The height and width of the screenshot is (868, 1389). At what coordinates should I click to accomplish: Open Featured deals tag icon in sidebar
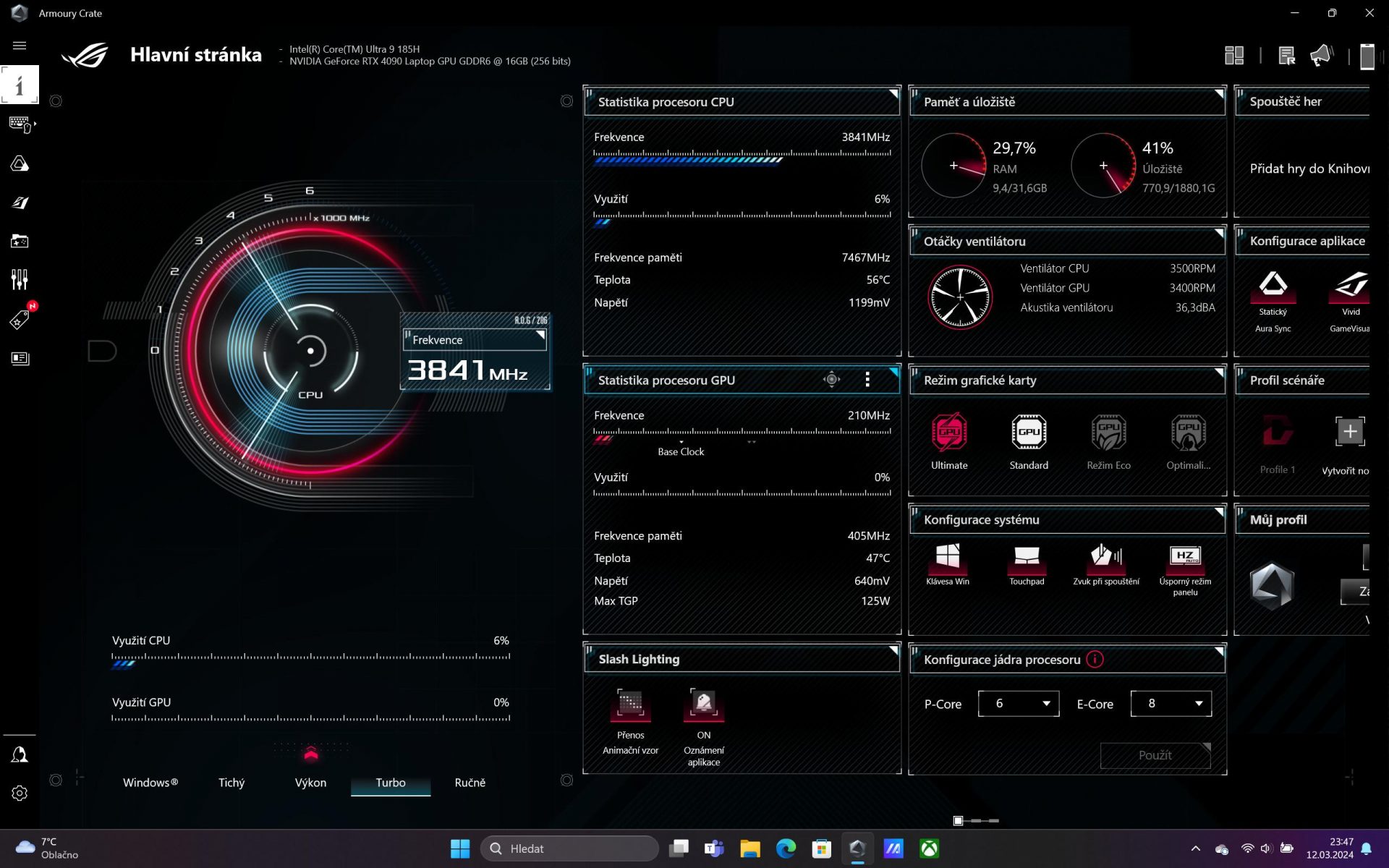click(20, 320)
